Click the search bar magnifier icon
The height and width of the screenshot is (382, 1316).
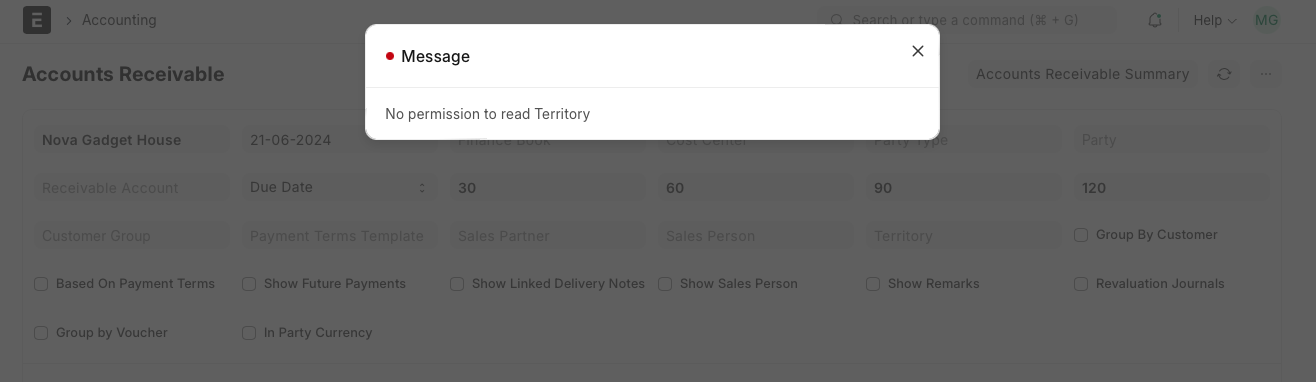tap(836, 20)
